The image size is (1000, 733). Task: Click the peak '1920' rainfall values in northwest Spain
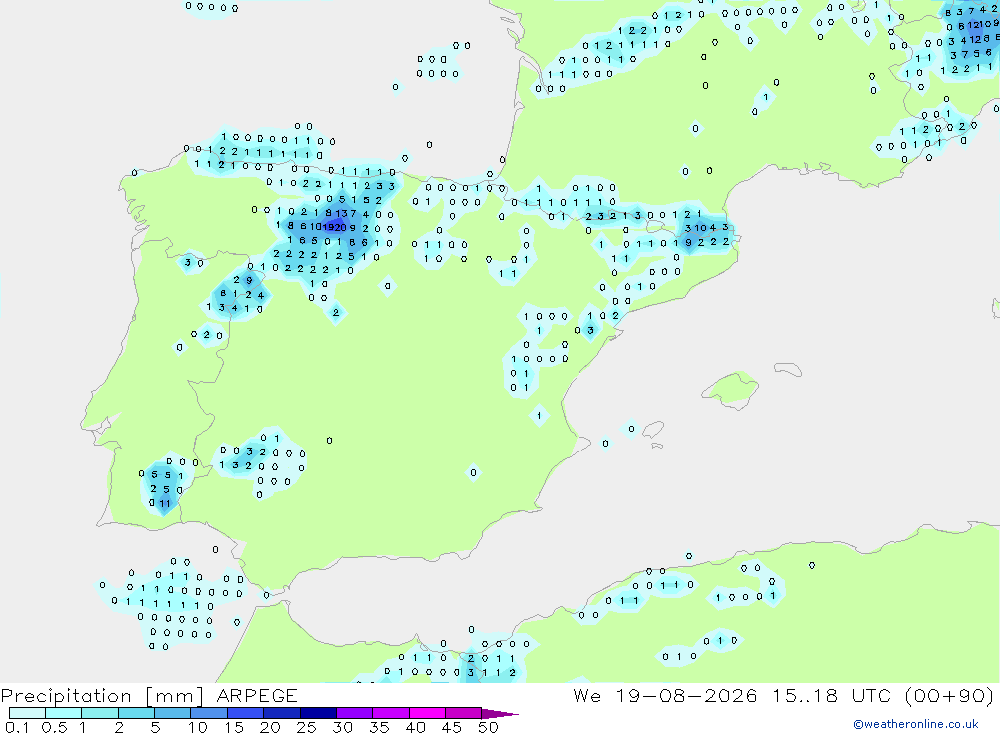pos(335,227)
